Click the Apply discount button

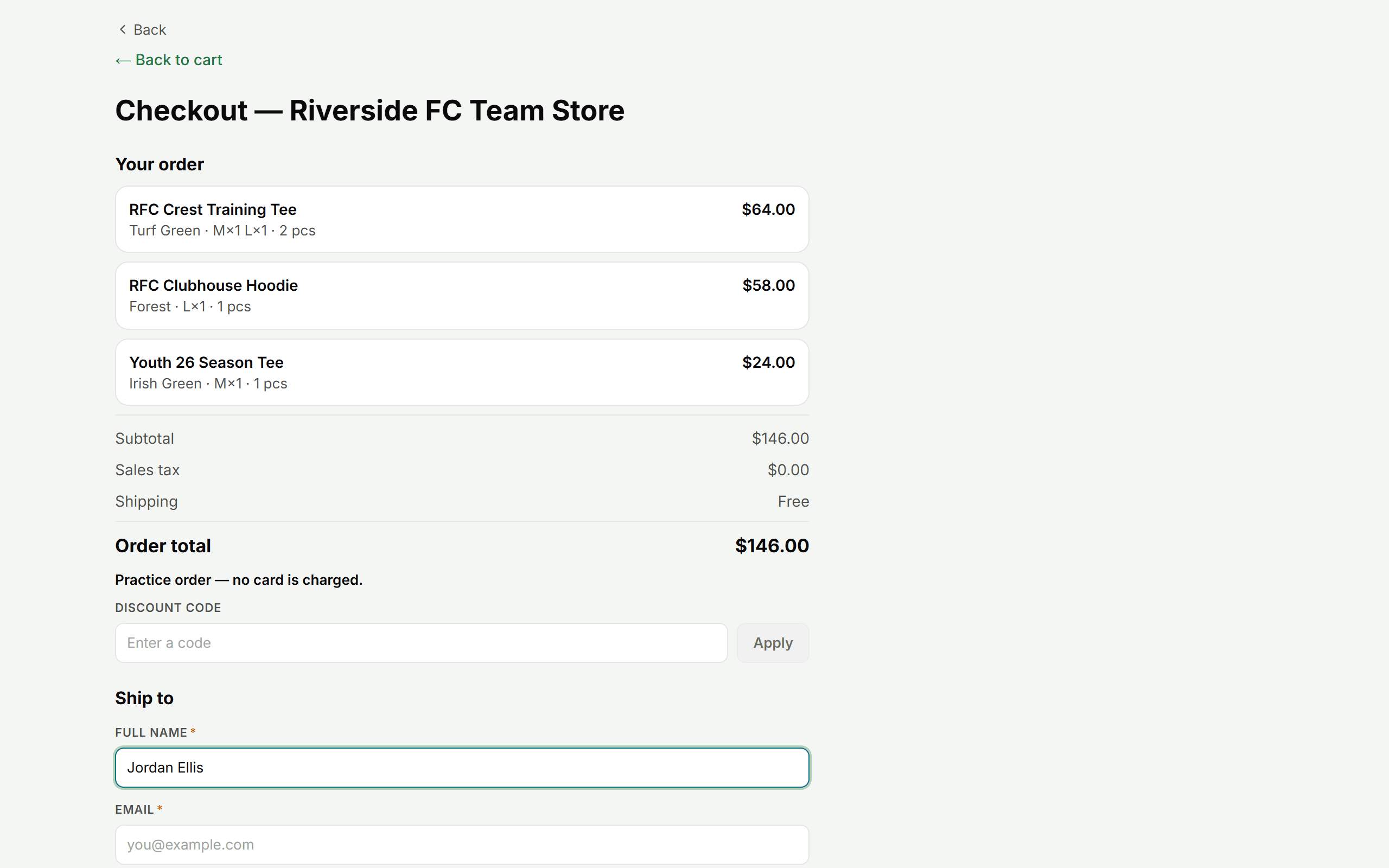(x=773, y=642)
